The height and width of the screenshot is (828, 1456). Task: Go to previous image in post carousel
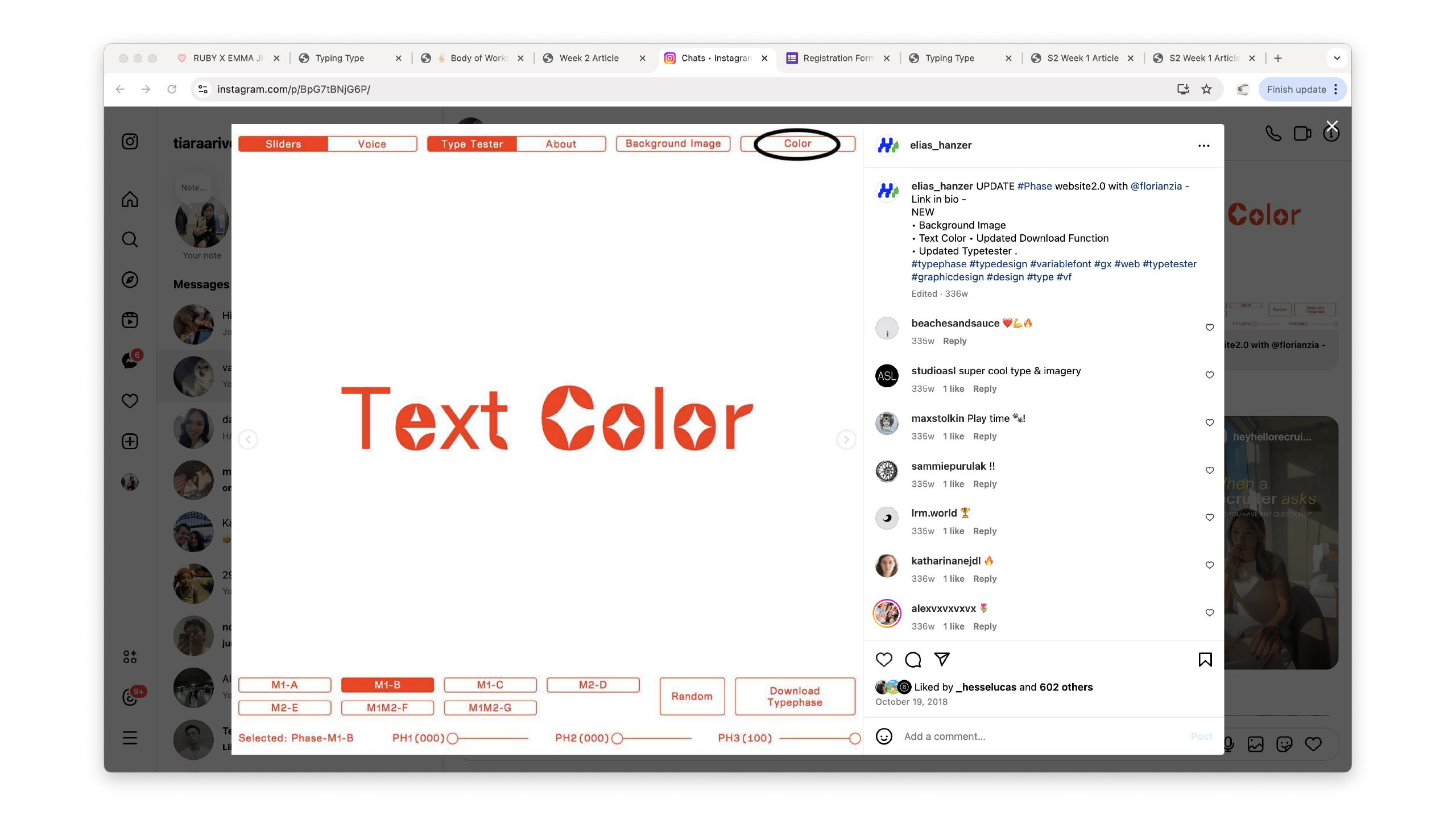coord(248,439)
